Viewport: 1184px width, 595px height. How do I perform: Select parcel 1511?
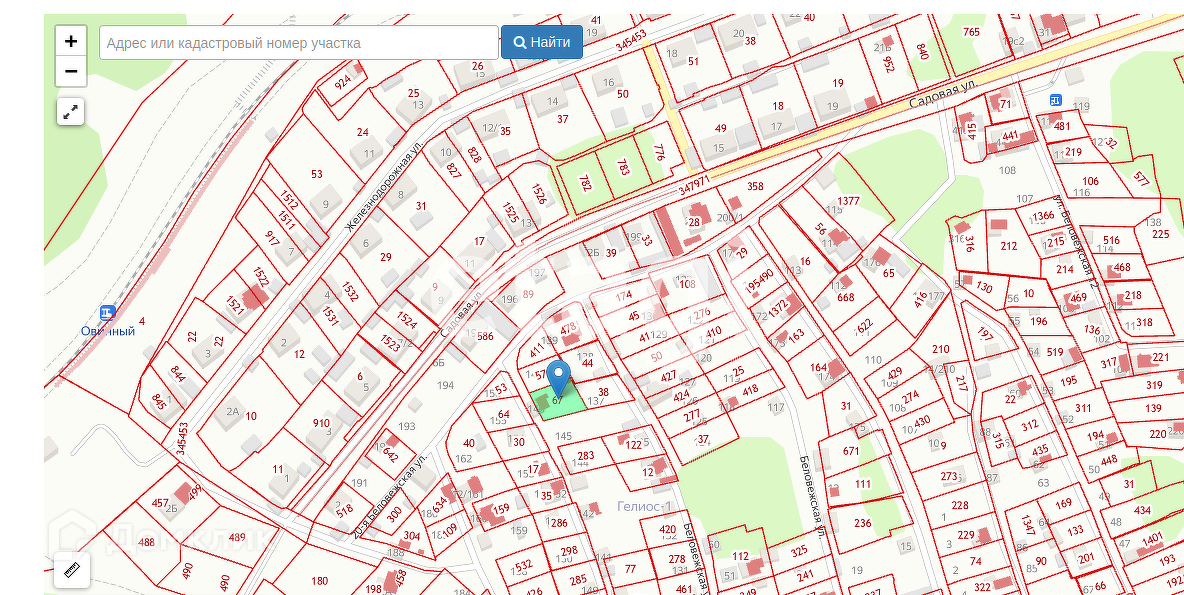[x=286, y=220]
